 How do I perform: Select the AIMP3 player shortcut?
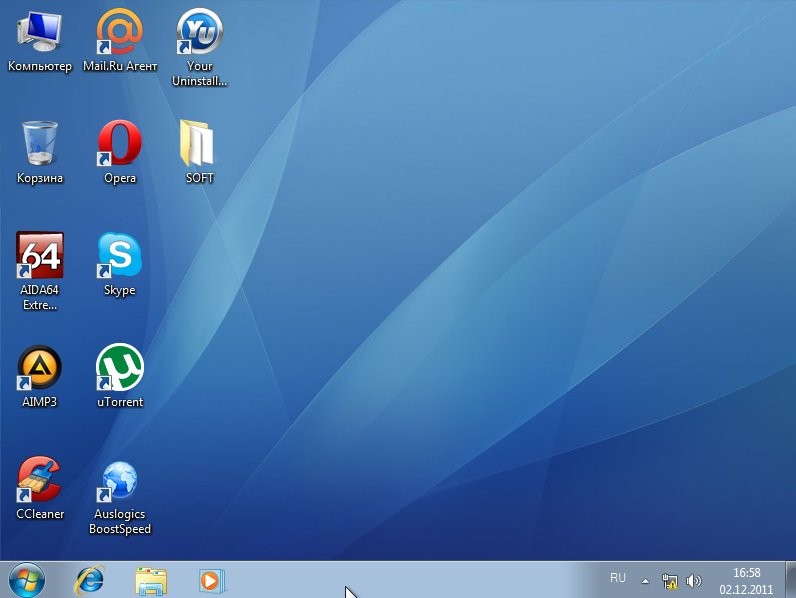pos(40,376)
